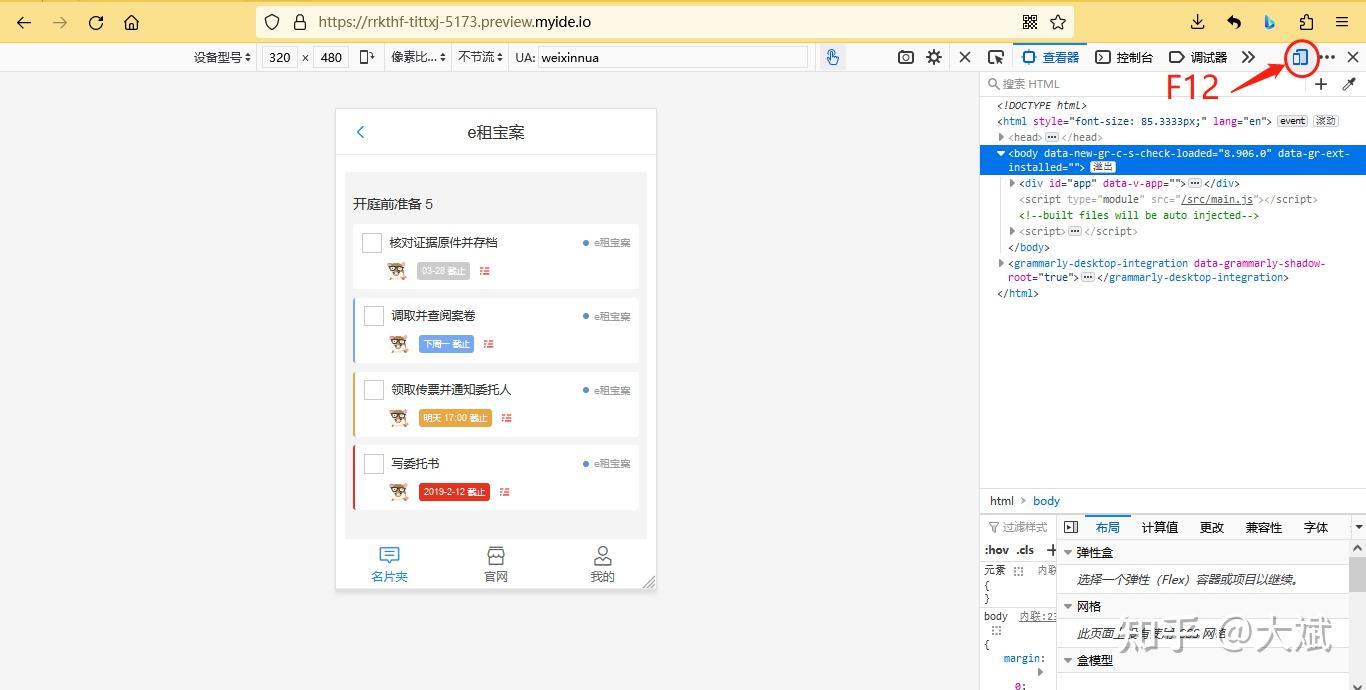This screenshot has height=690, width=1366.
Task: Open the browser home page icon
Action: [x=131, y=22]
